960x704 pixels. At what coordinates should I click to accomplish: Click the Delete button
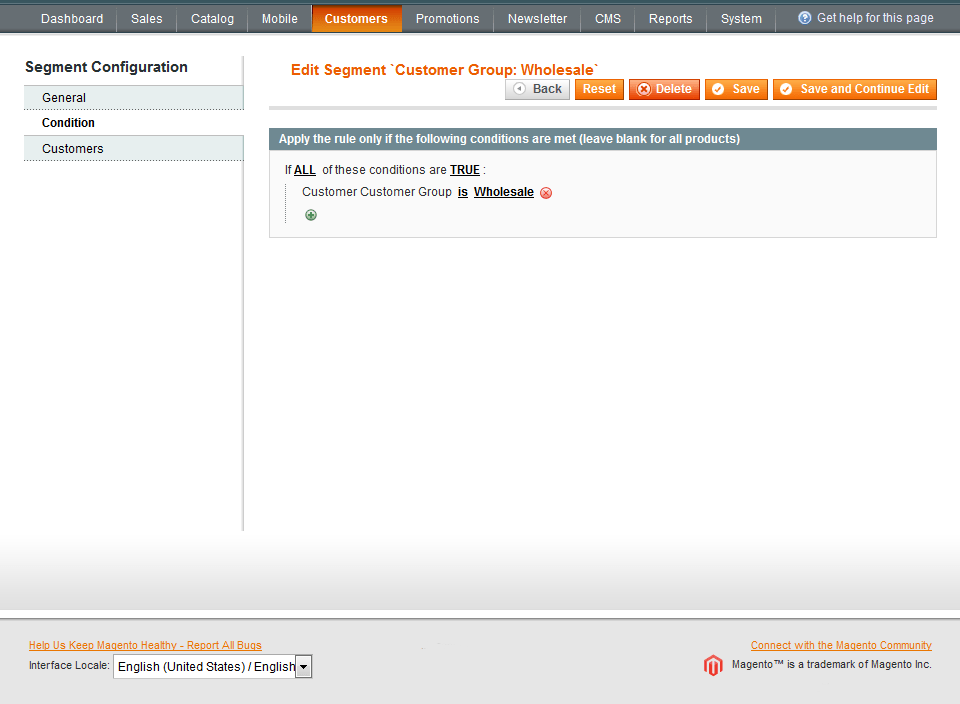pos(664,89)
